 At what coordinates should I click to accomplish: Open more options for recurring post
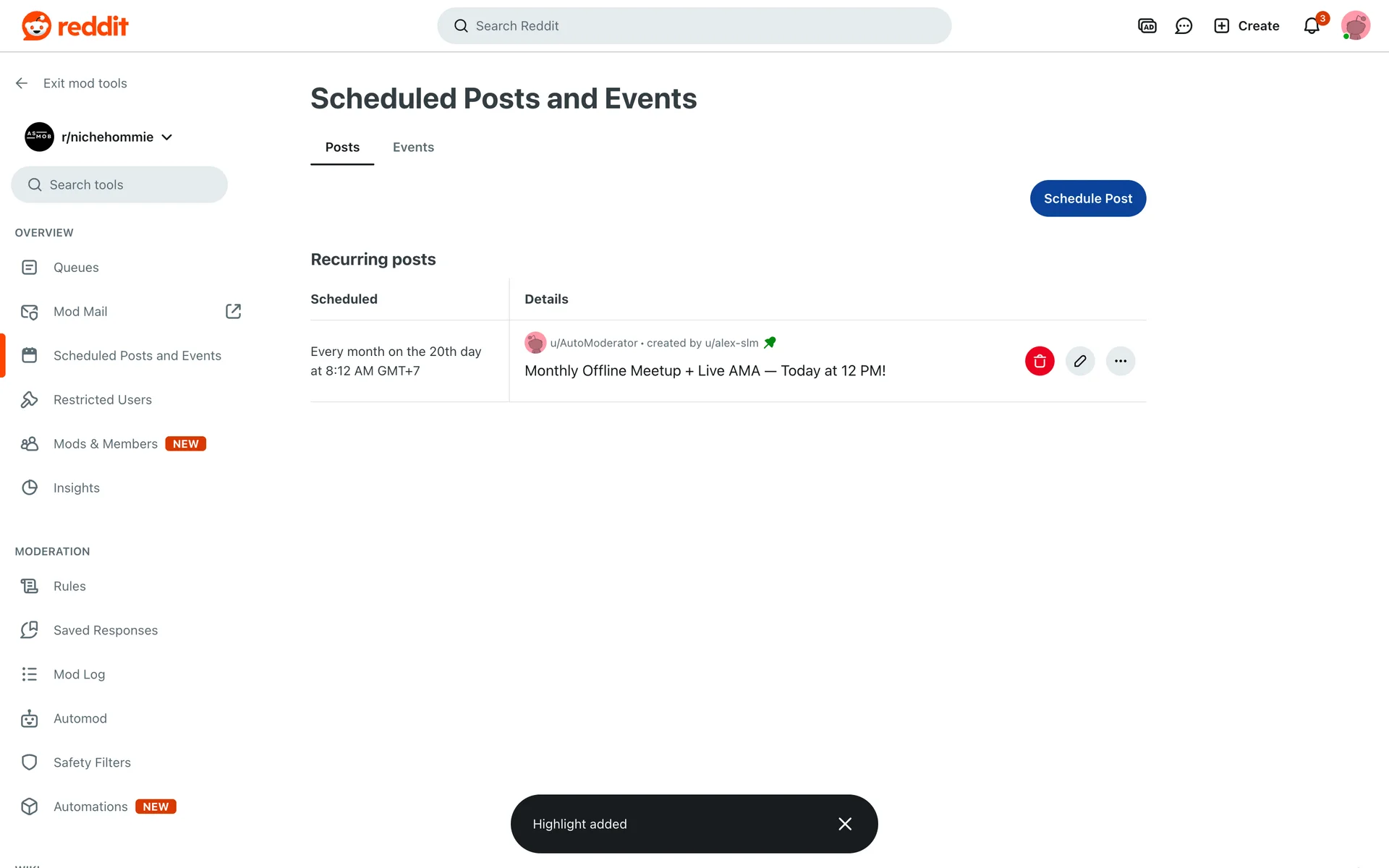(1121, 361)
